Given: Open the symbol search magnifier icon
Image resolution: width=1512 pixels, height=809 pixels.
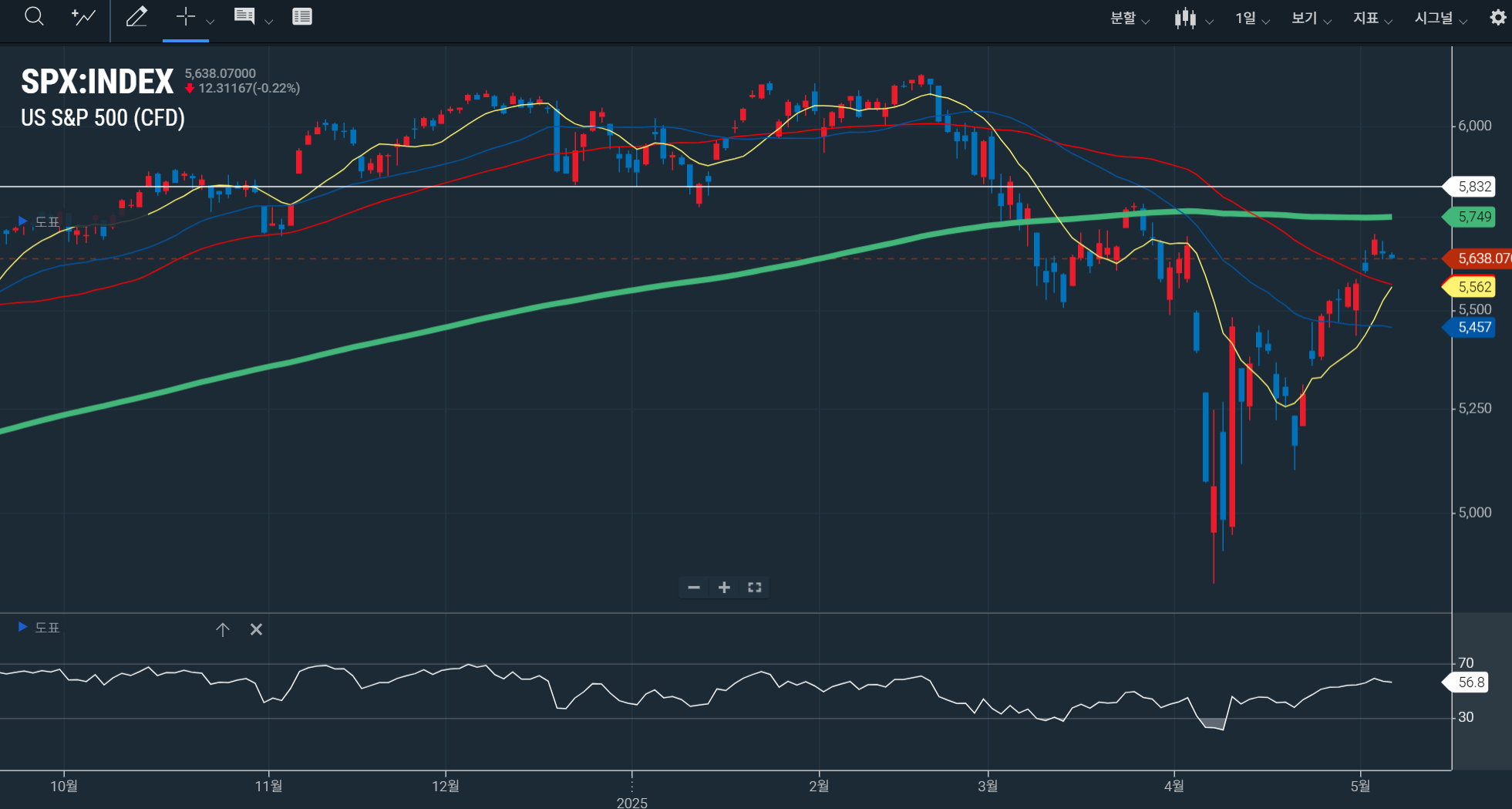Looking at the screenshot, I should pos(34,16).
